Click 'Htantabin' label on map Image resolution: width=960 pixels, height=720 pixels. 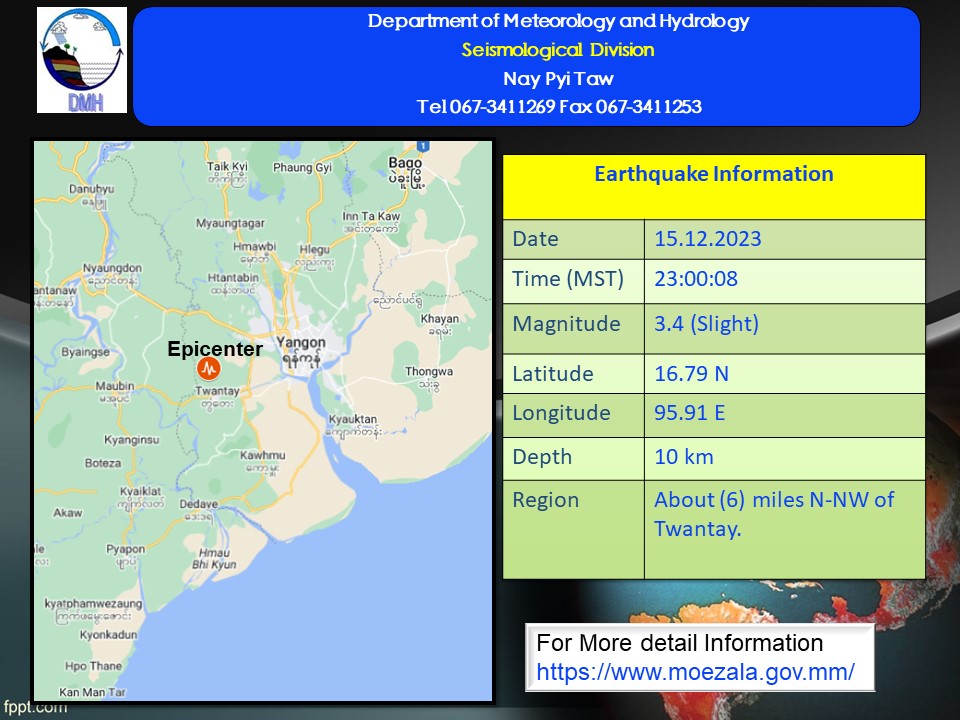pos(233,277)
